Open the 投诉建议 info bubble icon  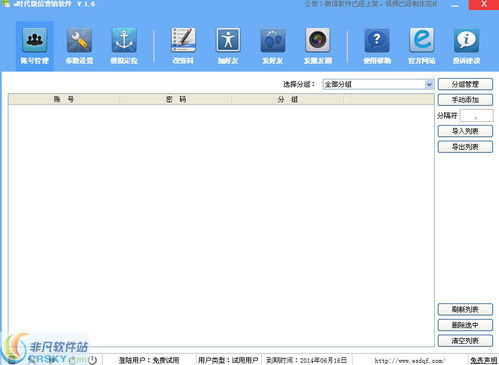tap(466, 46)
